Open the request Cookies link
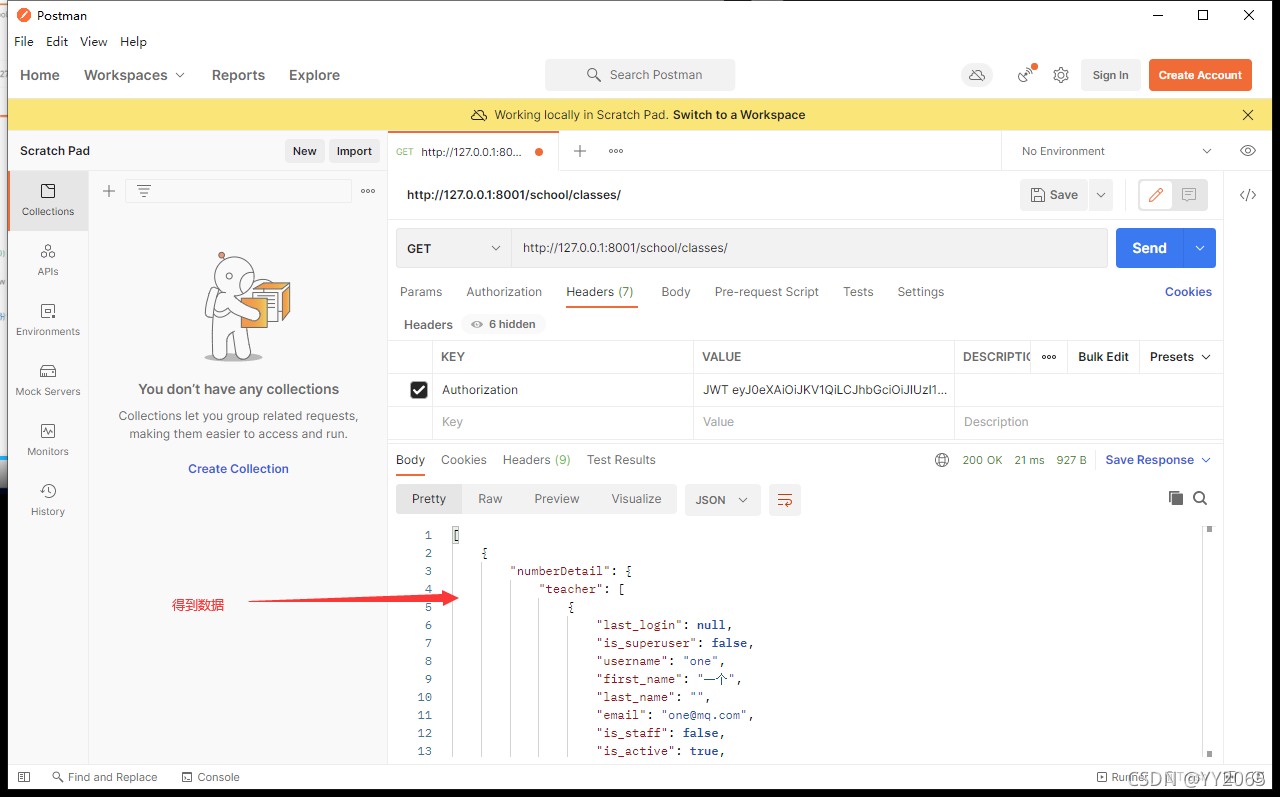 tap(1188, 292)
